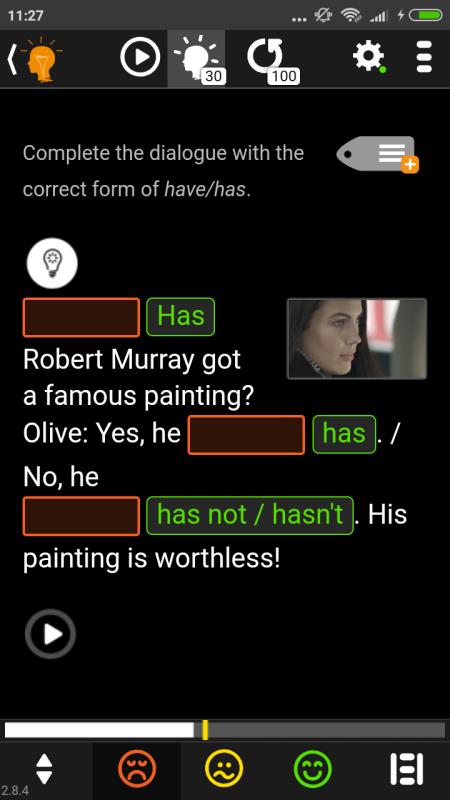Play the dialogue audio below text
The image size is (450, 800).
coord(51,634)
